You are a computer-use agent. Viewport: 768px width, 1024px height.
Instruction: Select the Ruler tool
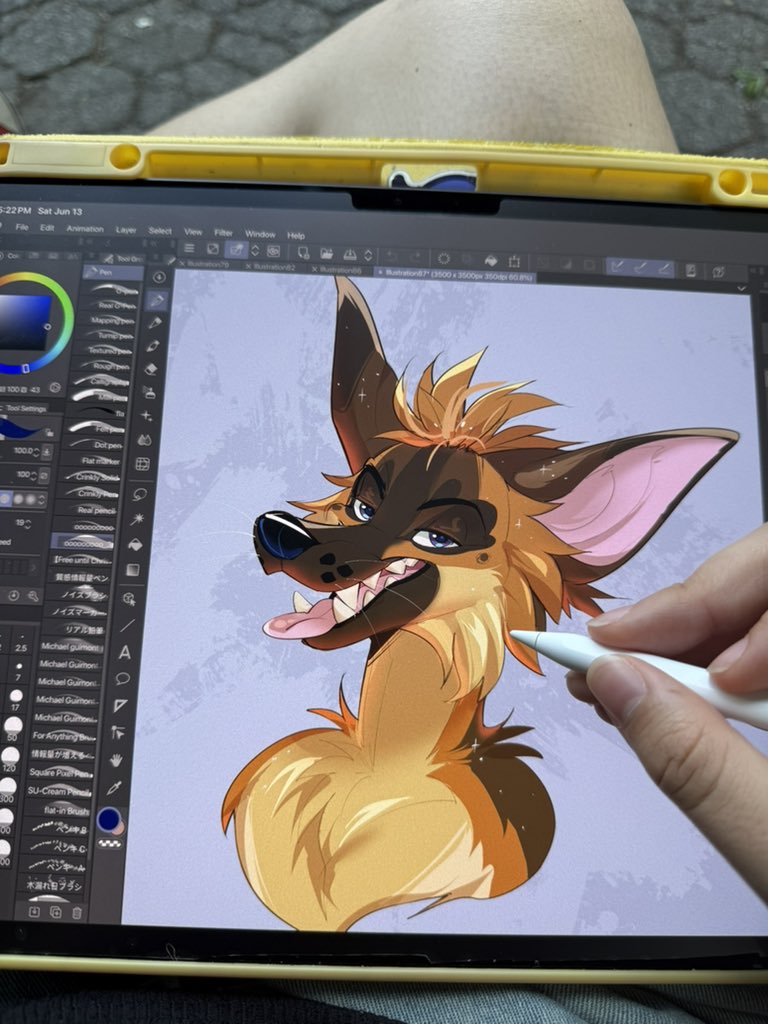coord(120,705)
